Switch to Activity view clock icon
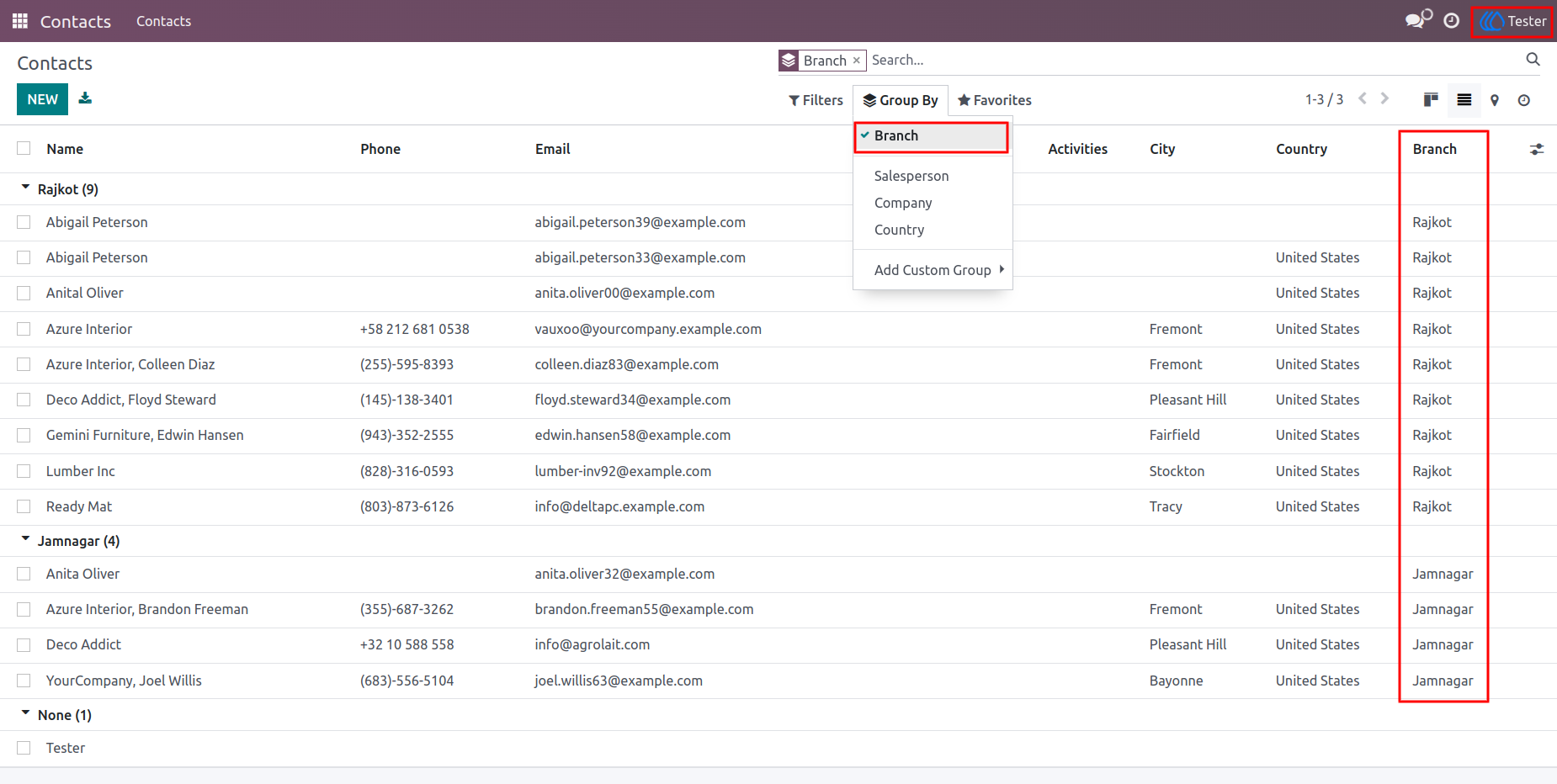The height and width of the screenshot is (784, 1557). tap(1524, 100)
